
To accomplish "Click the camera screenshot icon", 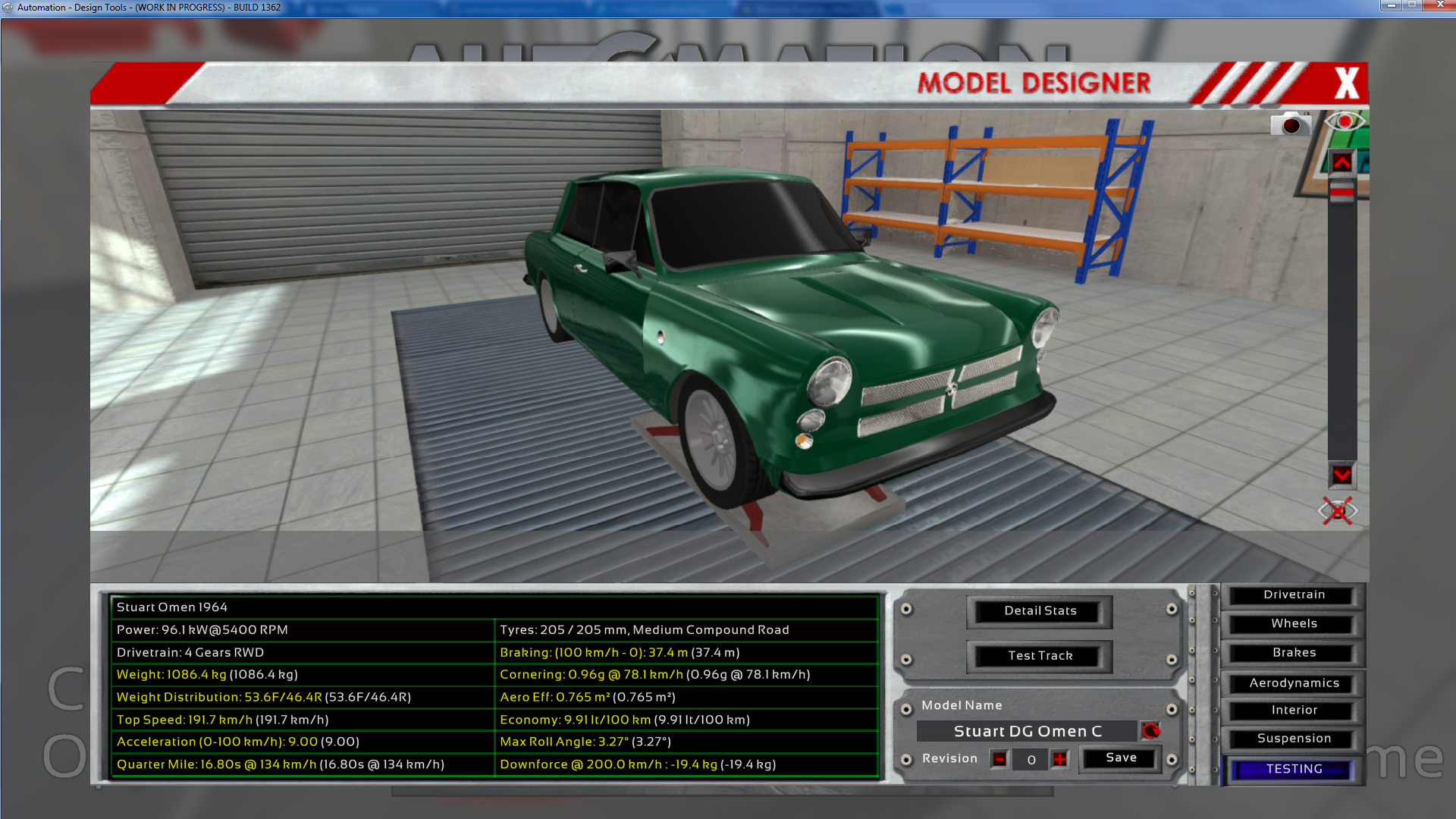I will tap(1290, 124).
